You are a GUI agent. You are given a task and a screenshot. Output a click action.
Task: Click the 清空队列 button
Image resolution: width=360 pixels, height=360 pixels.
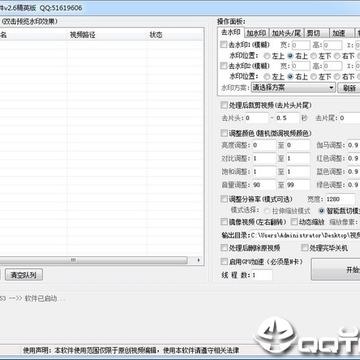click(23, 275)
